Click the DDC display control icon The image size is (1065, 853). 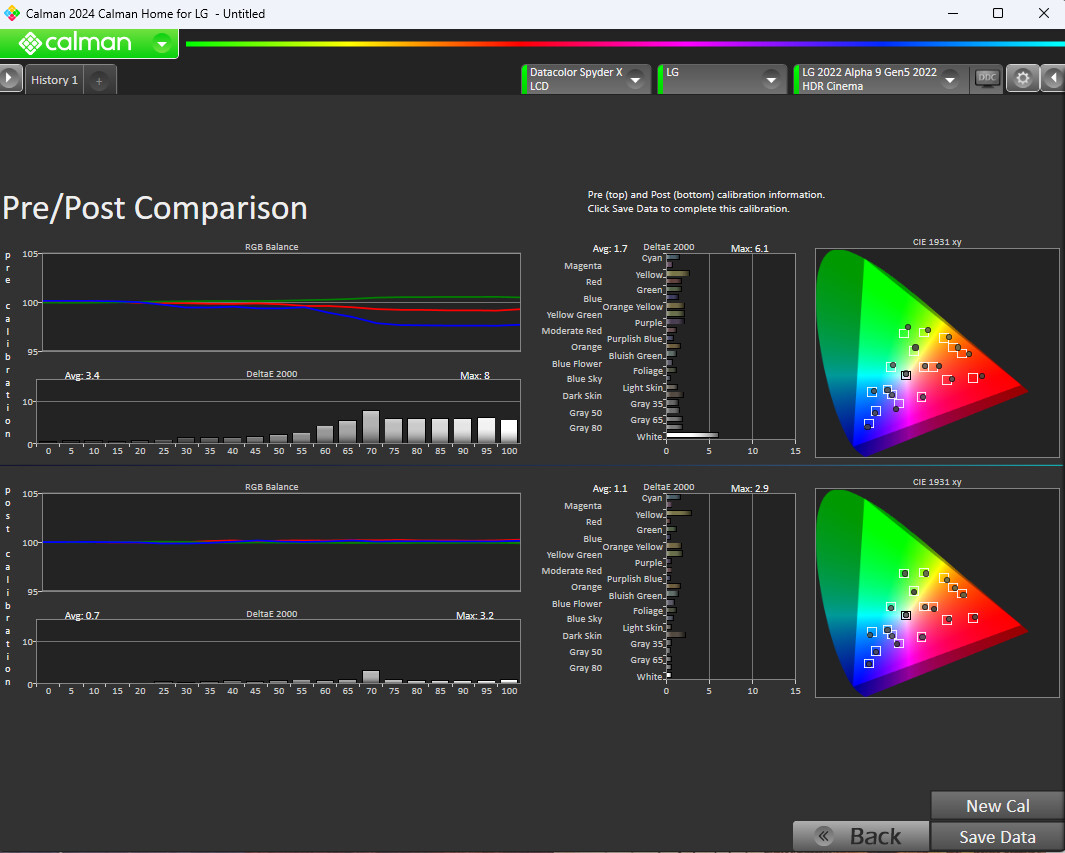[987, 79]
